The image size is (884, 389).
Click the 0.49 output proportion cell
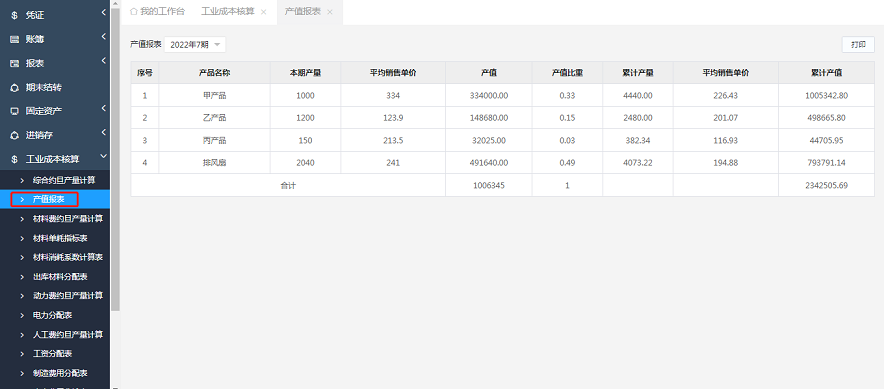(x=567, y=163)
